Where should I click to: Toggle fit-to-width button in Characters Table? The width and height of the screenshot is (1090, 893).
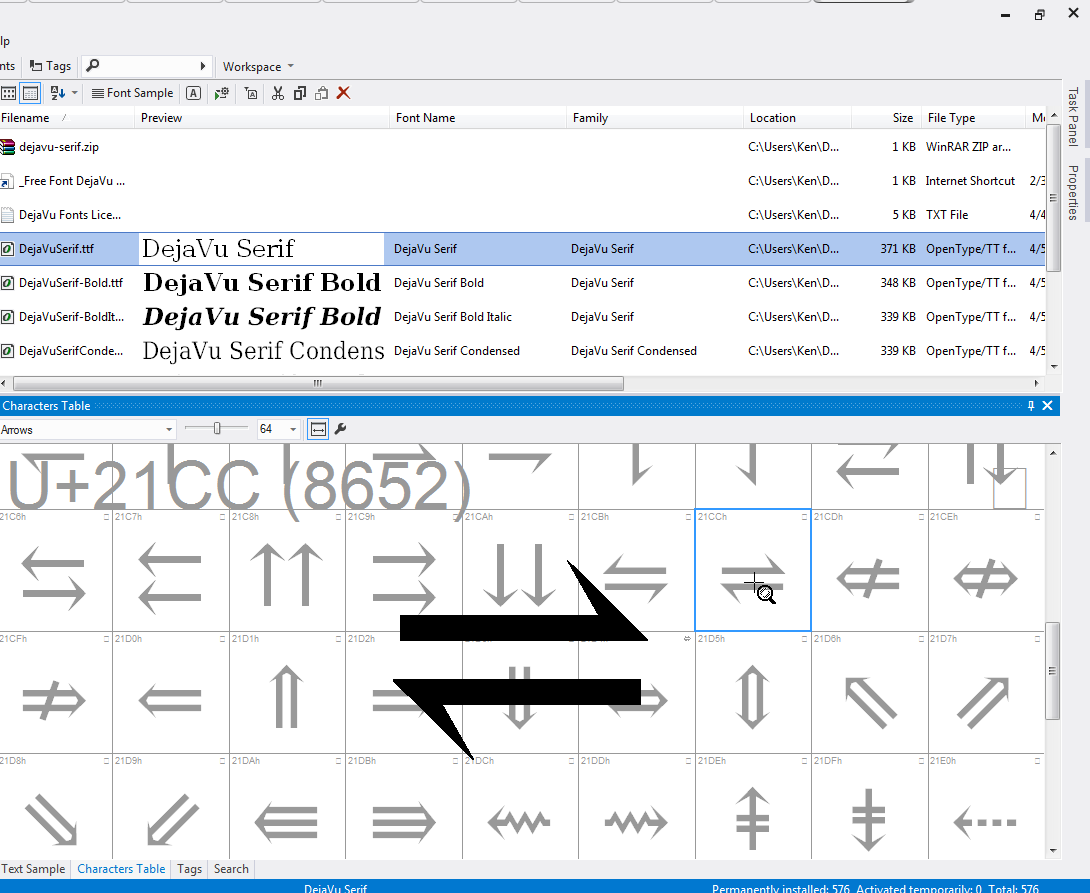(x=318, y=429)
